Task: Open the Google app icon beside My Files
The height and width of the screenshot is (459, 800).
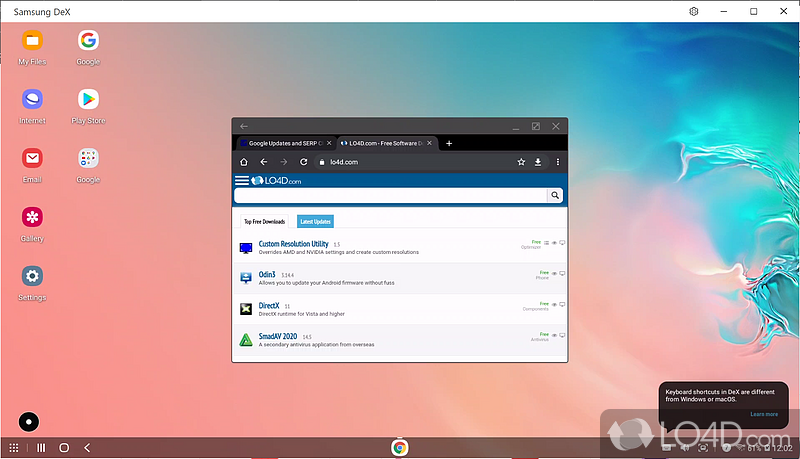Action: (x=88, y=40)
